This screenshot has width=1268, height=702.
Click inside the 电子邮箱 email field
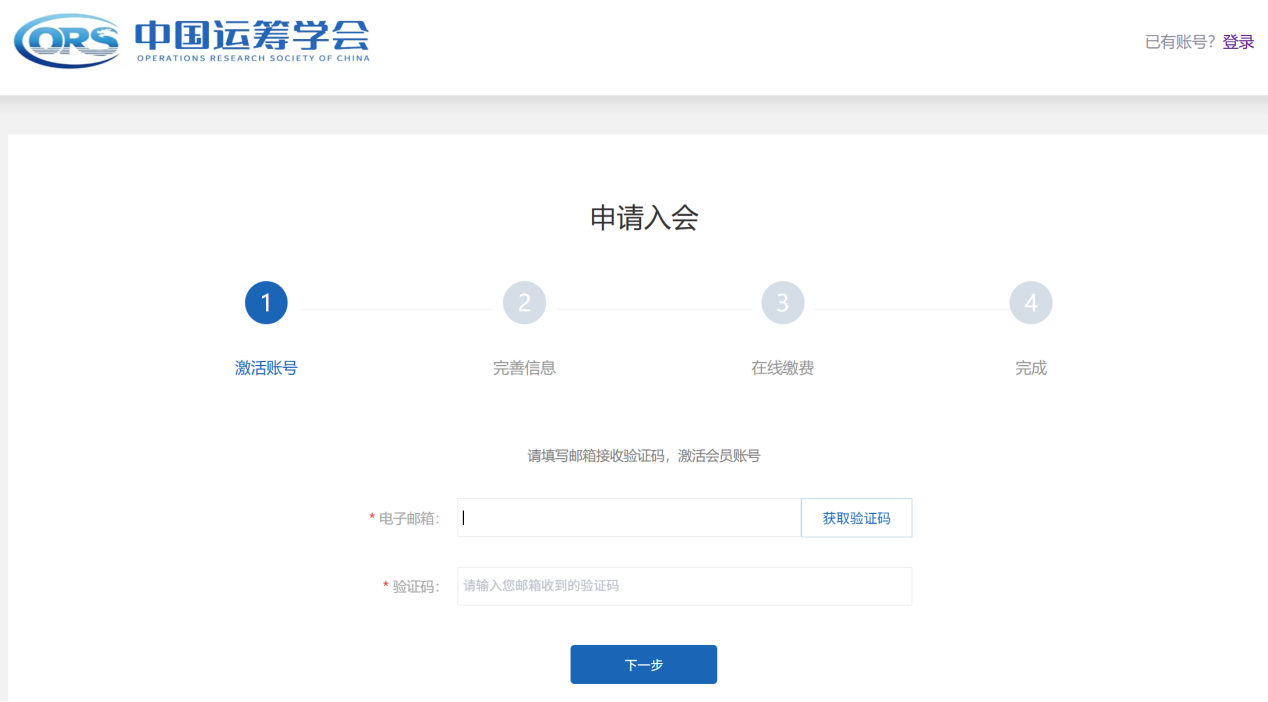pos(628,517)
